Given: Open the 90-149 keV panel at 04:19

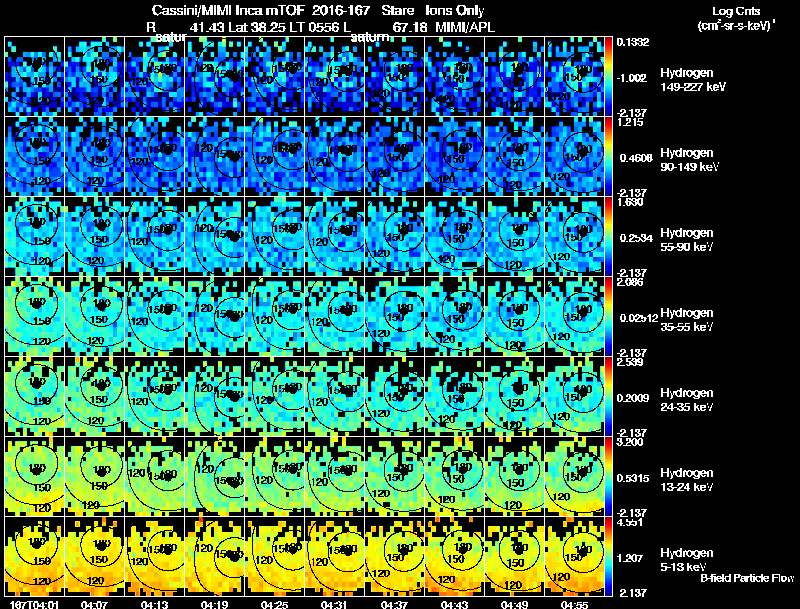Looking at the screenshot, I should [x=215, y=157].
